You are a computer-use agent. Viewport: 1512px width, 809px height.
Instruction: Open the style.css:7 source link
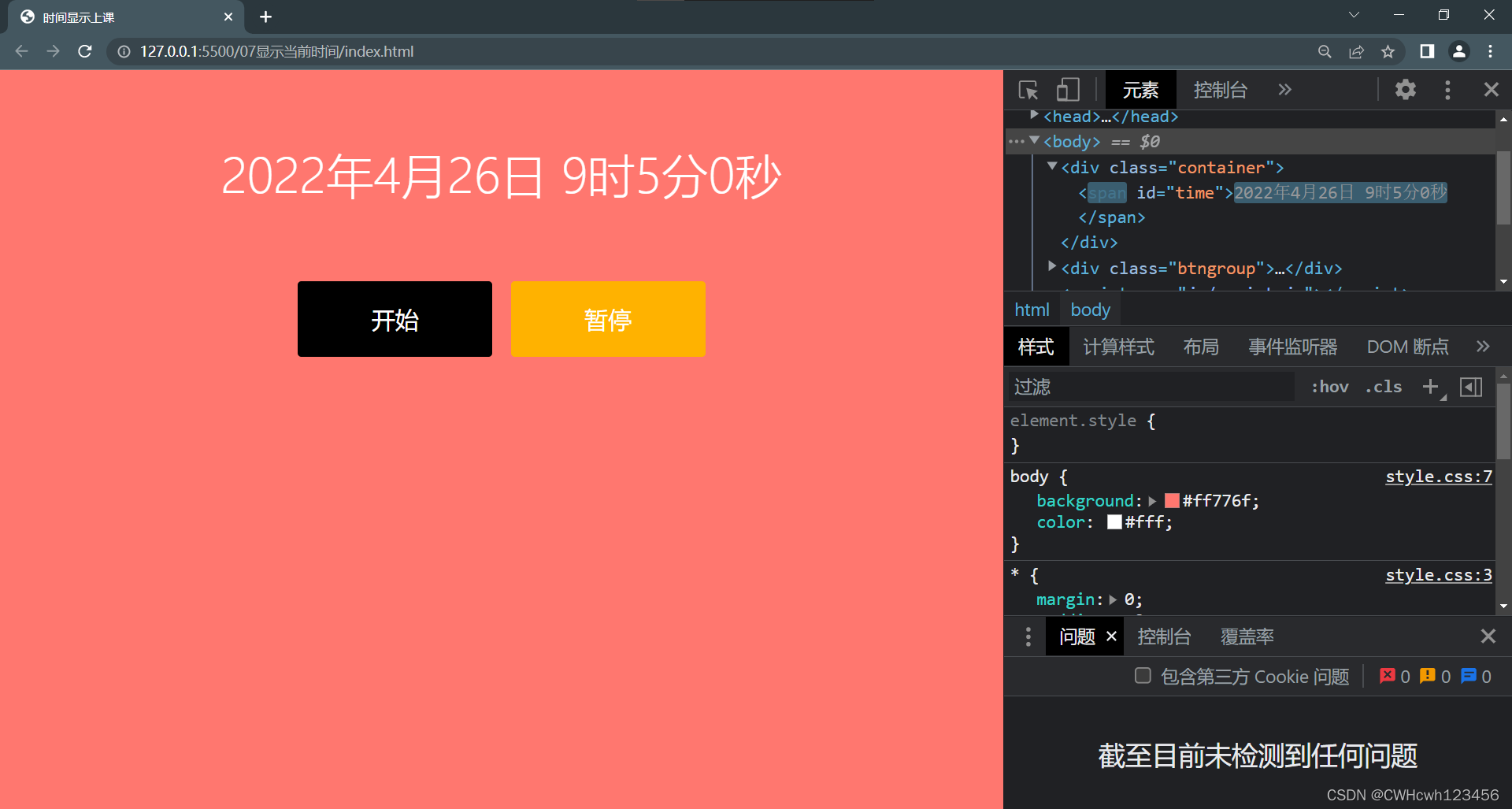tap(1439, 477)
